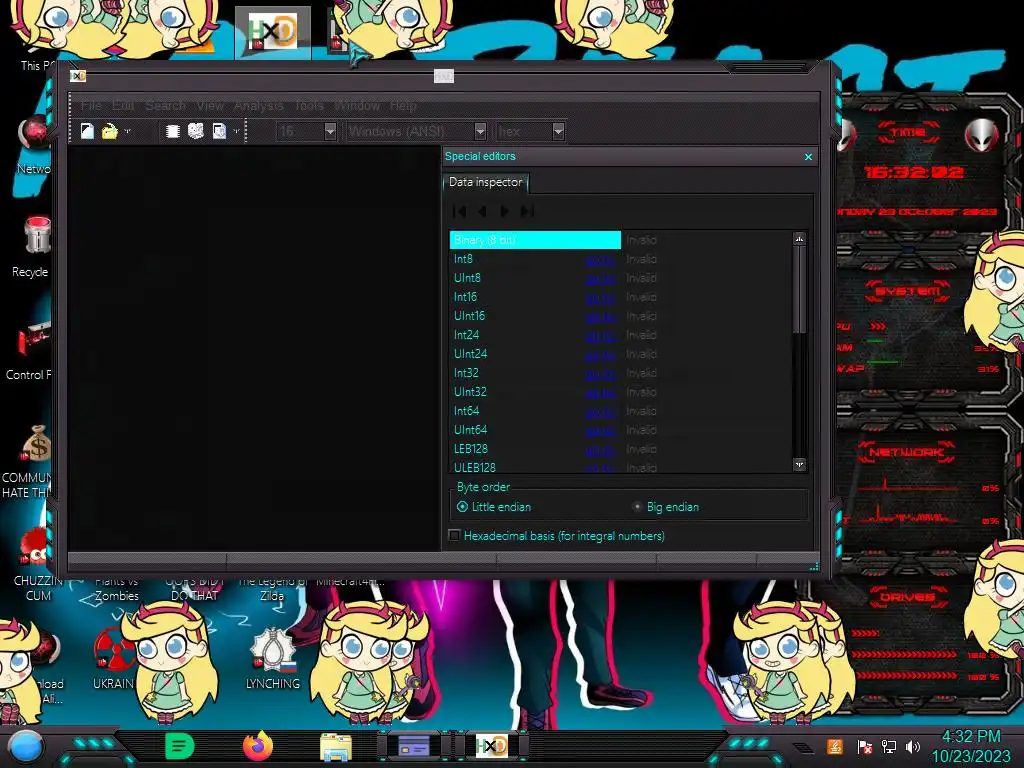Viewport: 1024px width, 768px height.
Task: Expand the arrow next to the Open icon
Action: click(x=127, y=131)
